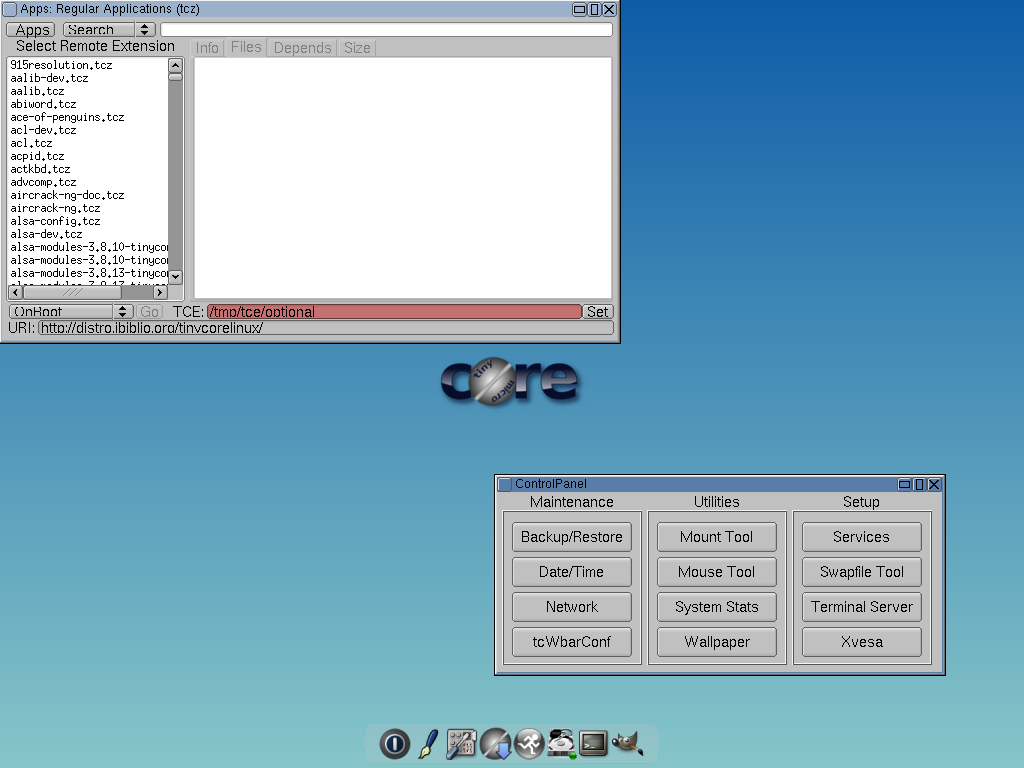Click extension list scroll up arrow
1024x768 pixels.
pyautogui.click(x=175, y=65)
